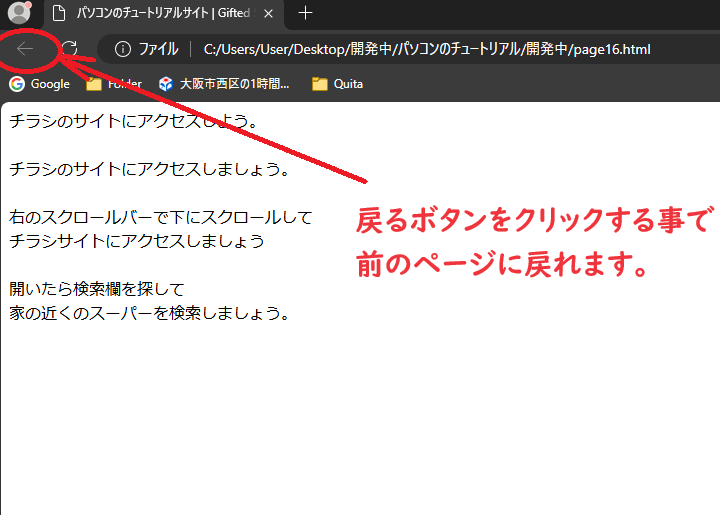Click the text 右のスクロールバーで下にスクロールして

click(x=161, y=217)
